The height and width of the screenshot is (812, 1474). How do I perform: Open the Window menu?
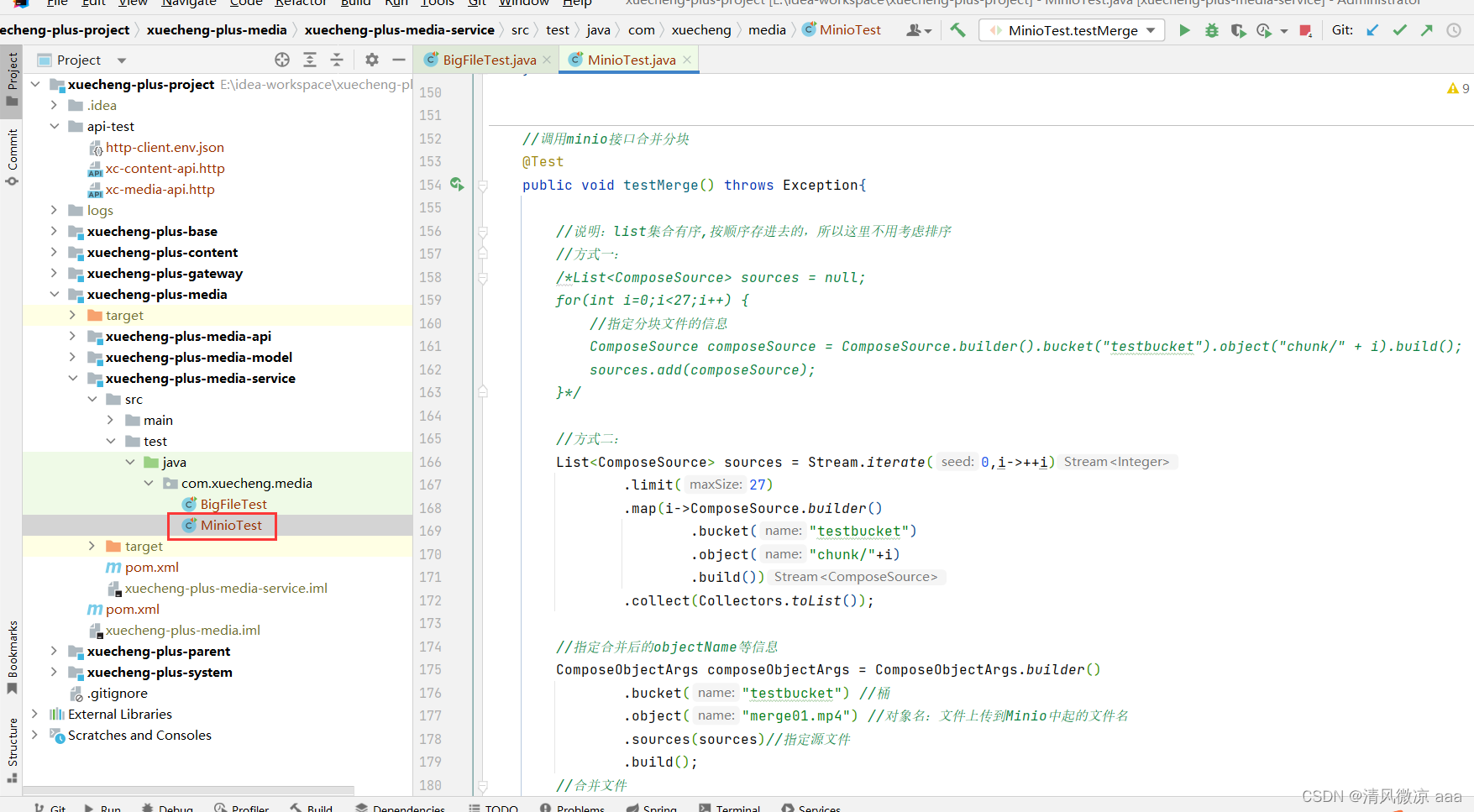click(x=524, y=3)
